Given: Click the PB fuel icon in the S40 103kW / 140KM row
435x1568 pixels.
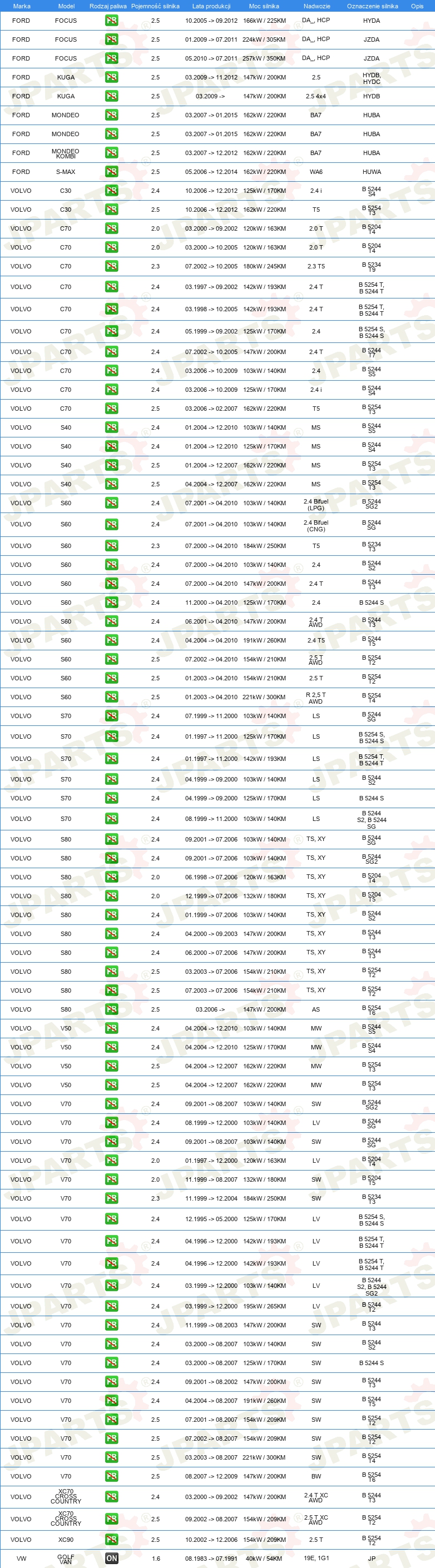Looking at the screenshot, I should pos(111,427).
